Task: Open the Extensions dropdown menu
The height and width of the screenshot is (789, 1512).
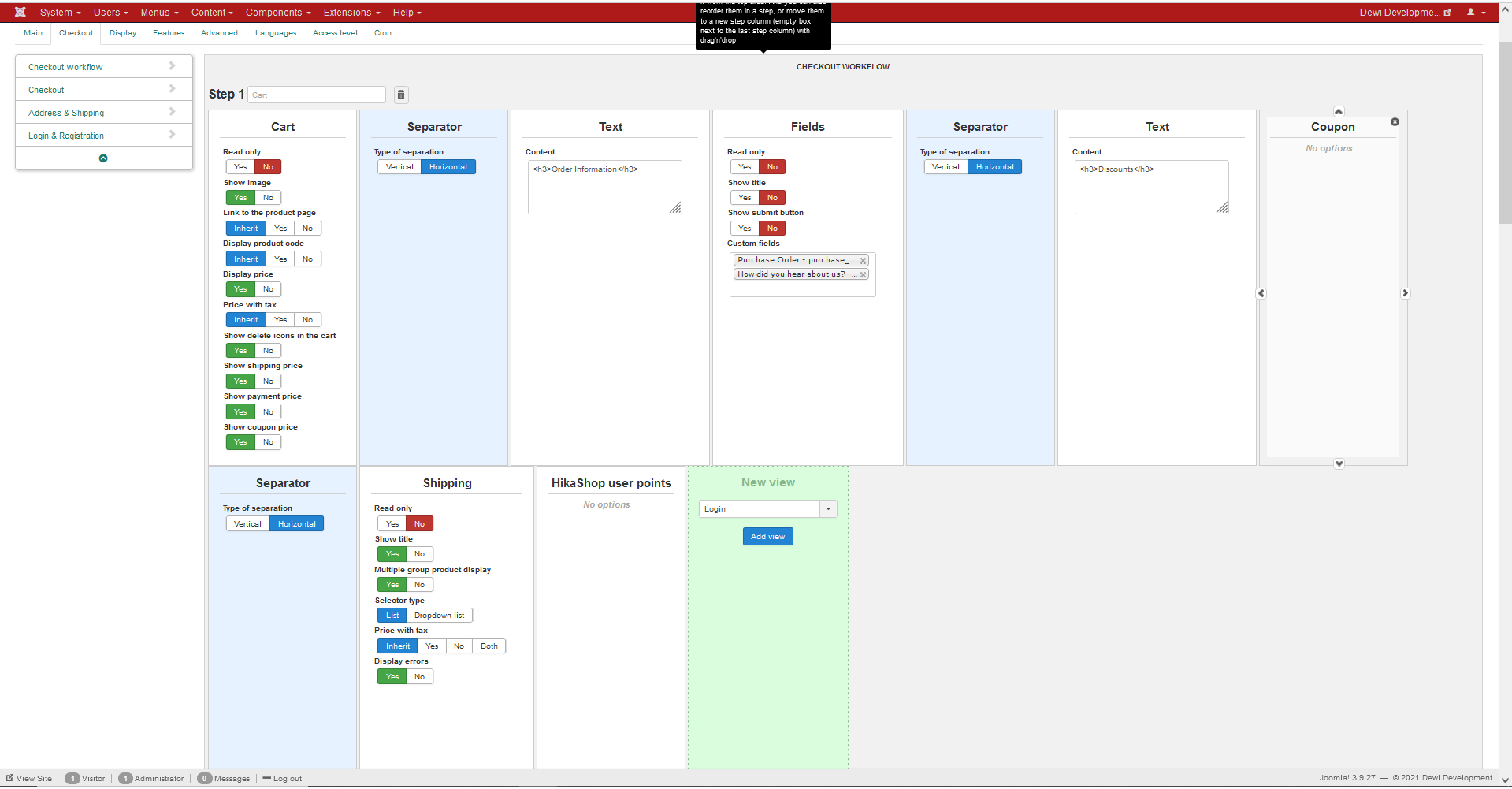Action: [x=351, y=13]
